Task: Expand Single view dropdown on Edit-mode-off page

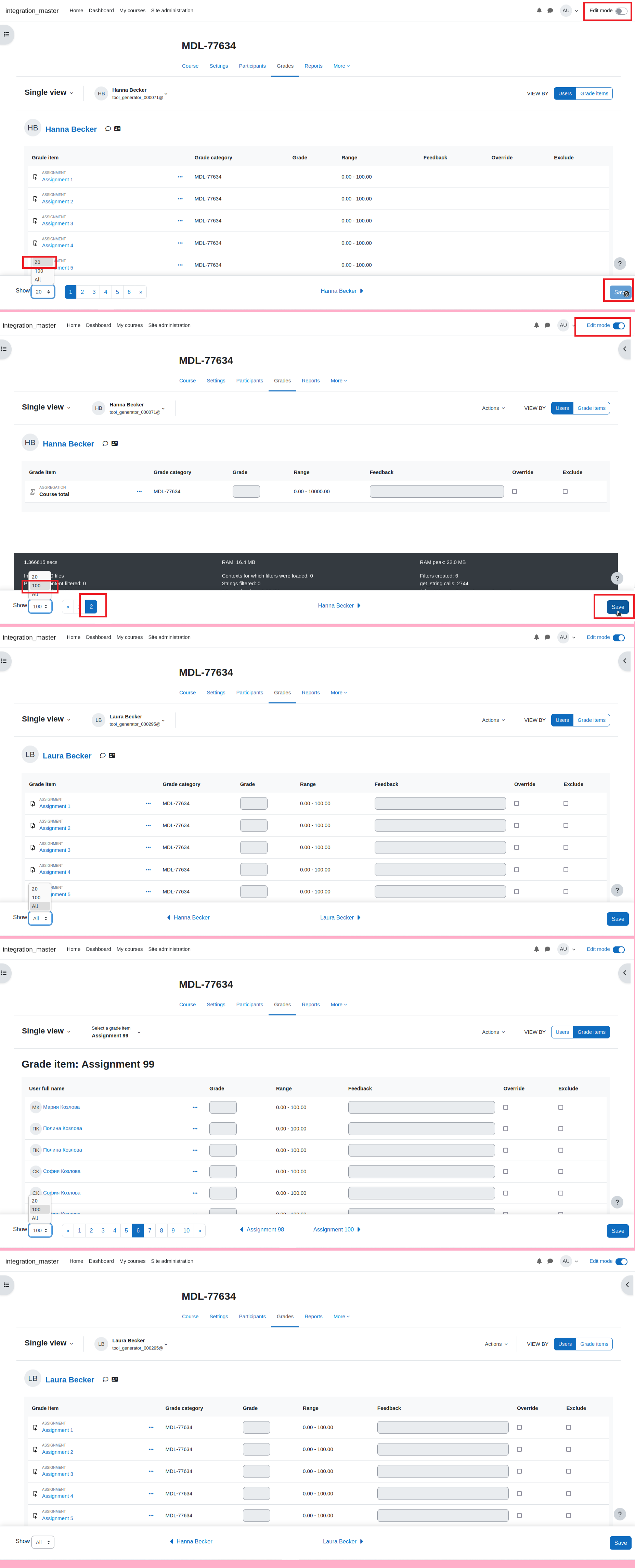Action: coord(49,92)
